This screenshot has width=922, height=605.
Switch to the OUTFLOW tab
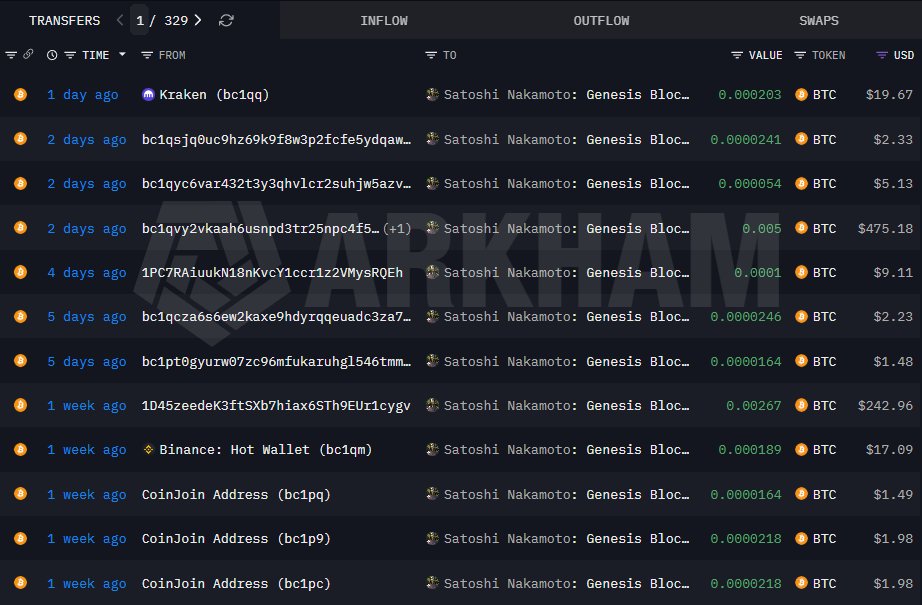[601, 21]
